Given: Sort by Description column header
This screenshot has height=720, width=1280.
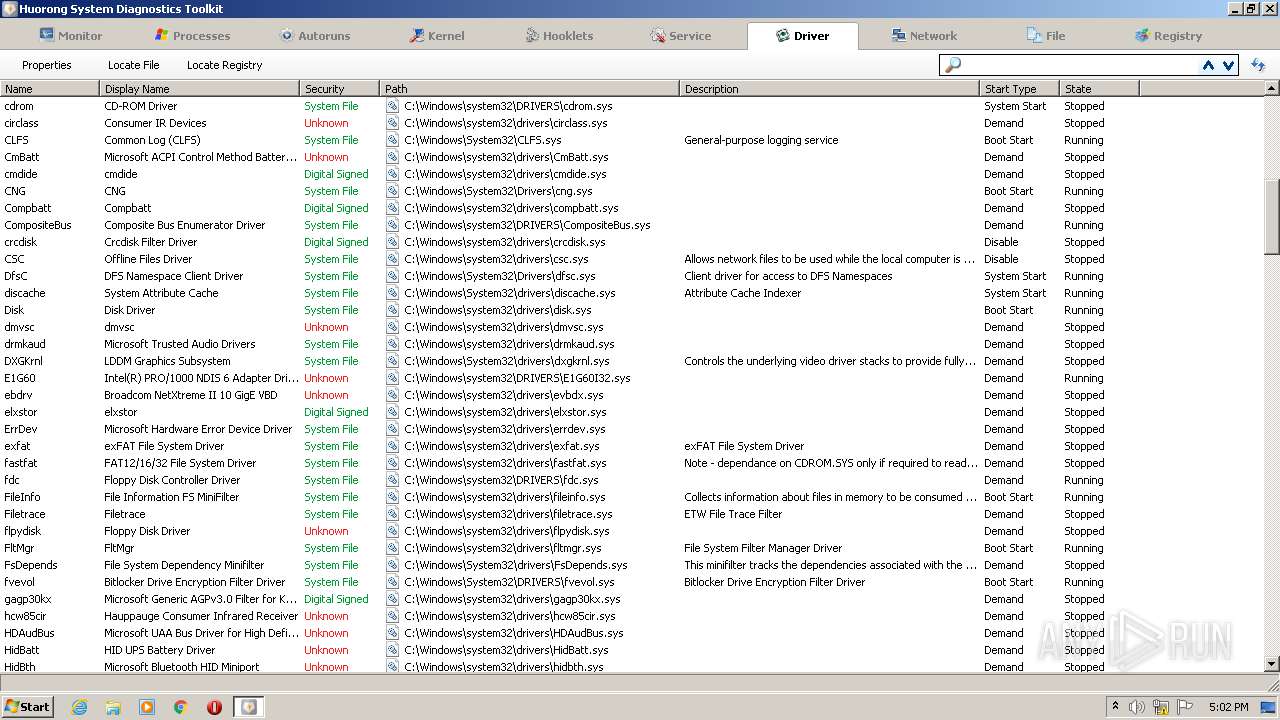Looking at the screenshot, I should [x=830, y=89].
